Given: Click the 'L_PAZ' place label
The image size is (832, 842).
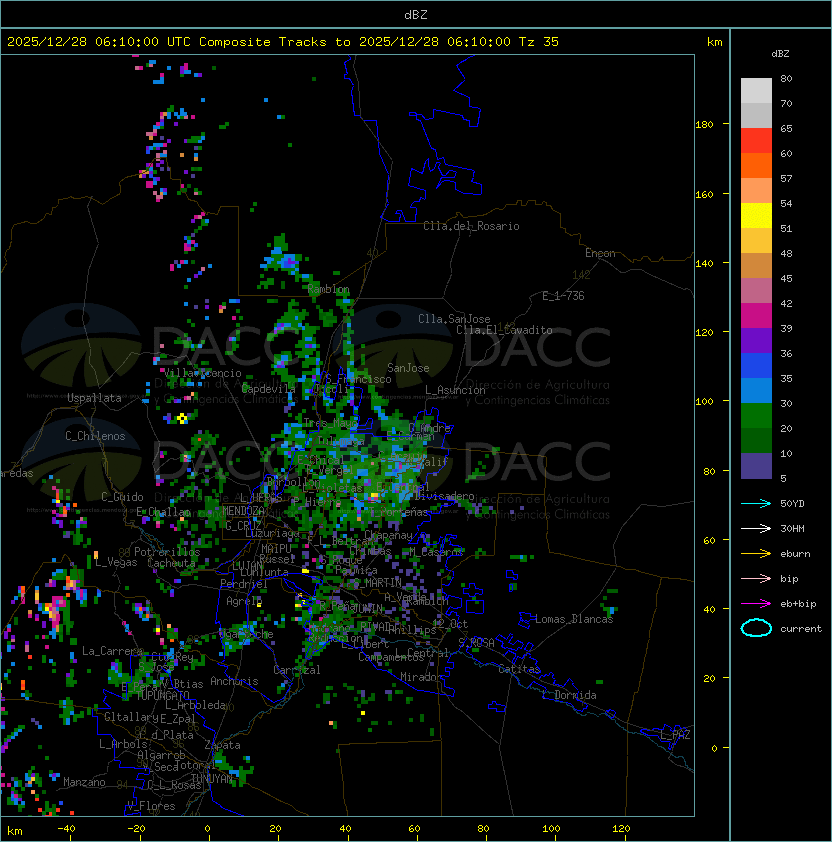Looking at the screenshot, I should click(675, 735).
